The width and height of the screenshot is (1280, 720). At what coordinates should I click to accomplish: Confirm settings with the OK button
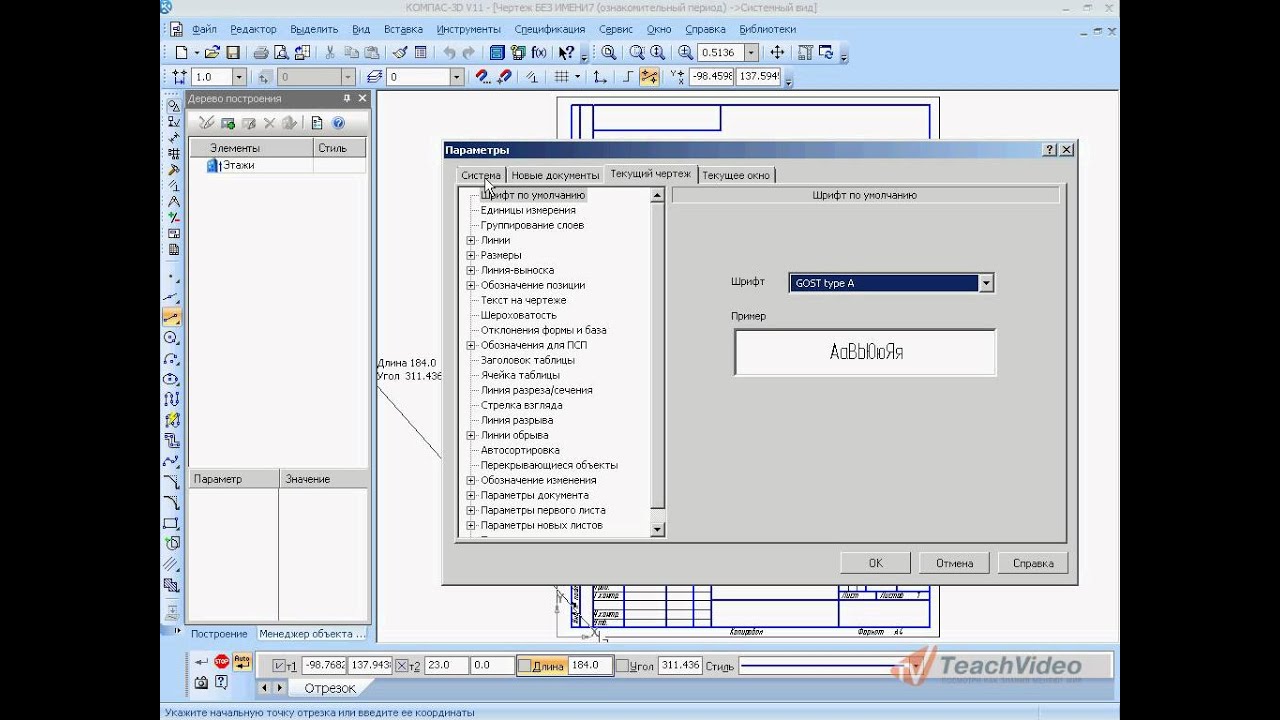pyautogui.click(x=876, y=563)
